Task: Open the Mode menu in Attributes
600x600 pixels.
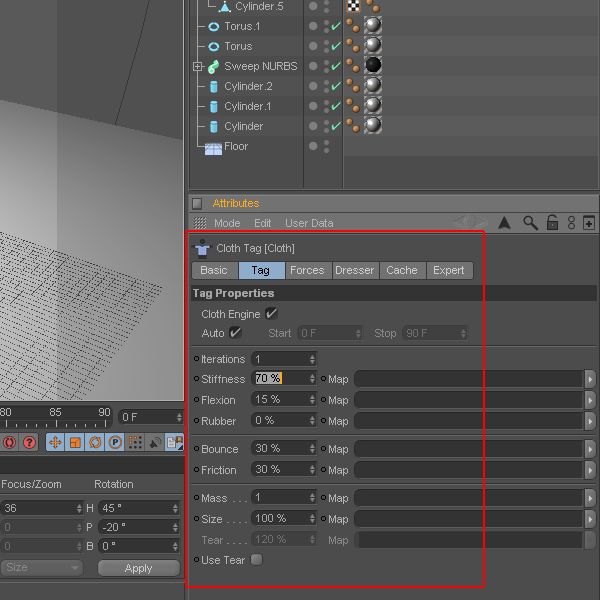Action: [x=227, y=223]
